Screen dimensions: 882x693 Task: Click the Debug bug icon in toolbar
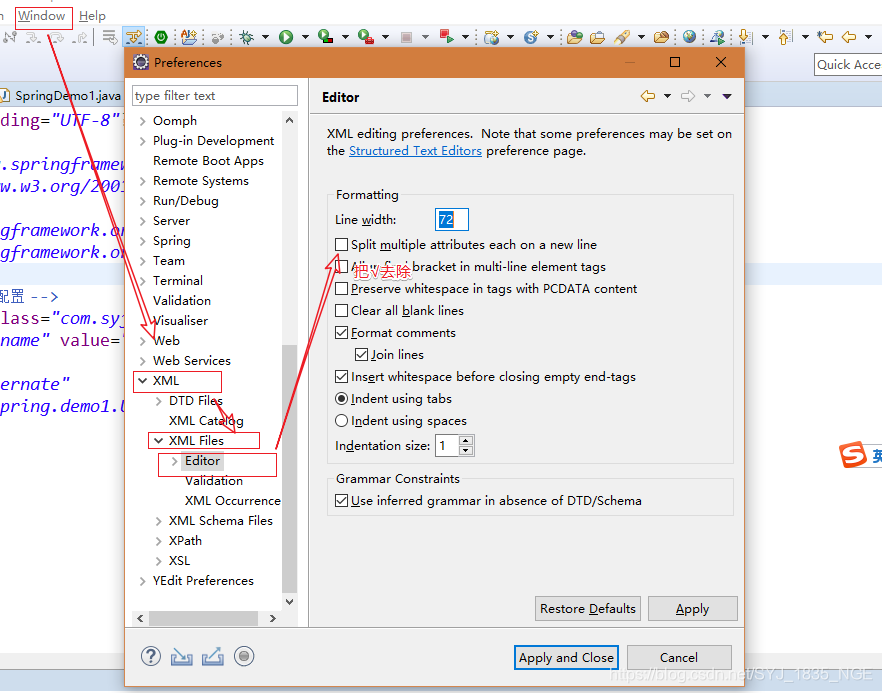click(246, 37)
